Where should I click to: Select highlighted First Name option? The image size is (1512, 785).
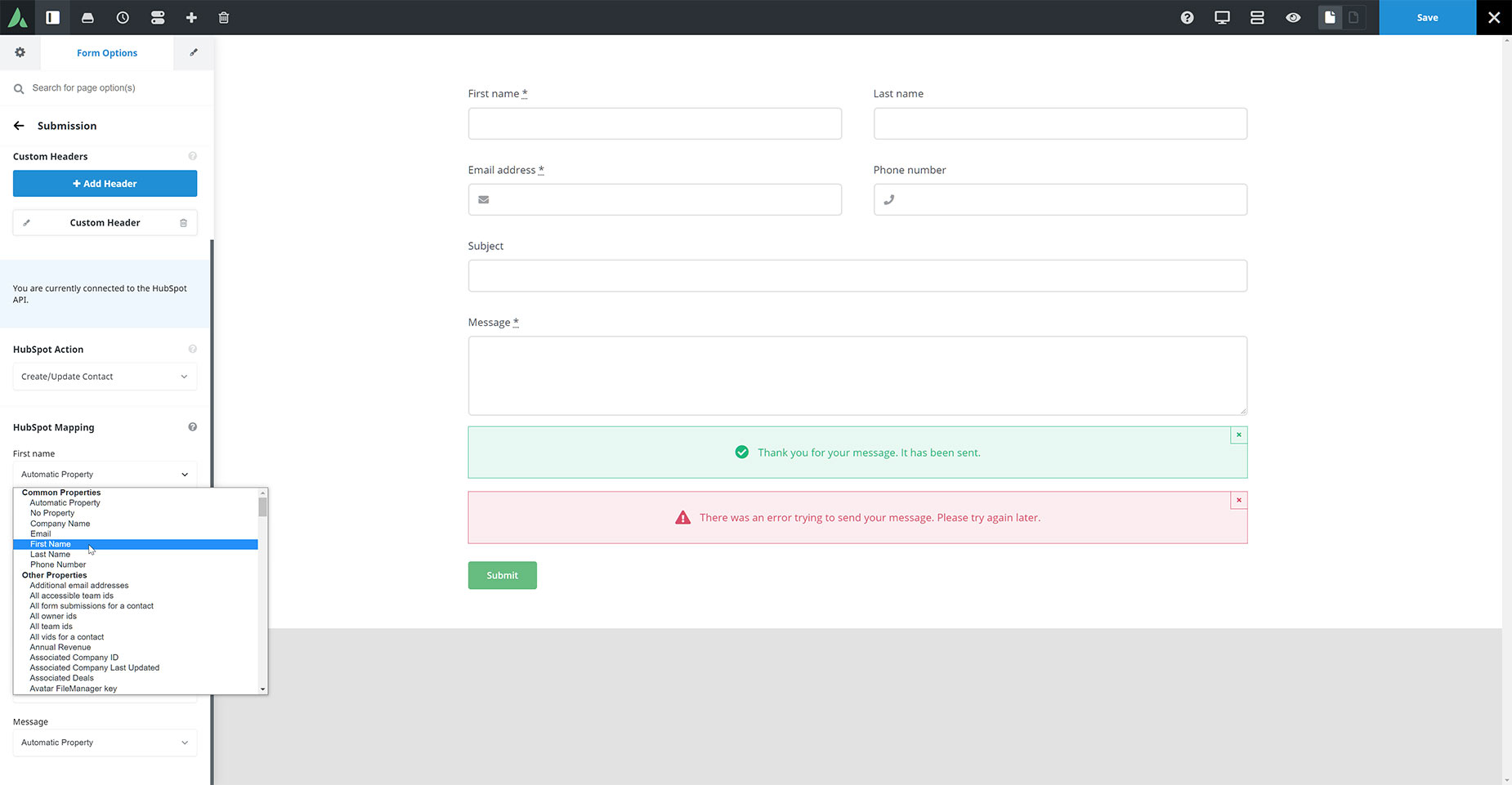(x=136, y=544)
